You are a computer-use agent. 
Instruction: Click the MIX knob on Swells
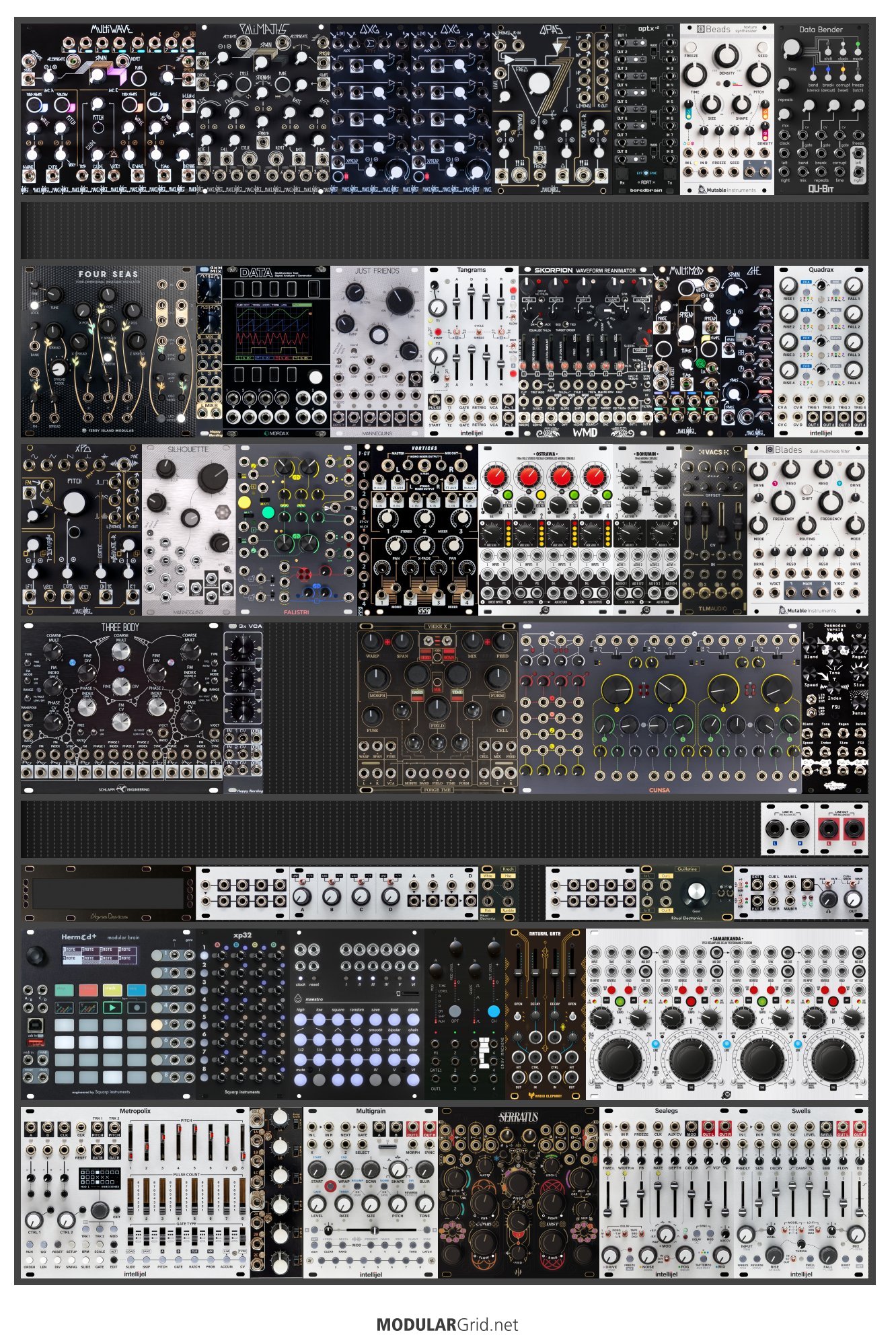point(855,1233)
